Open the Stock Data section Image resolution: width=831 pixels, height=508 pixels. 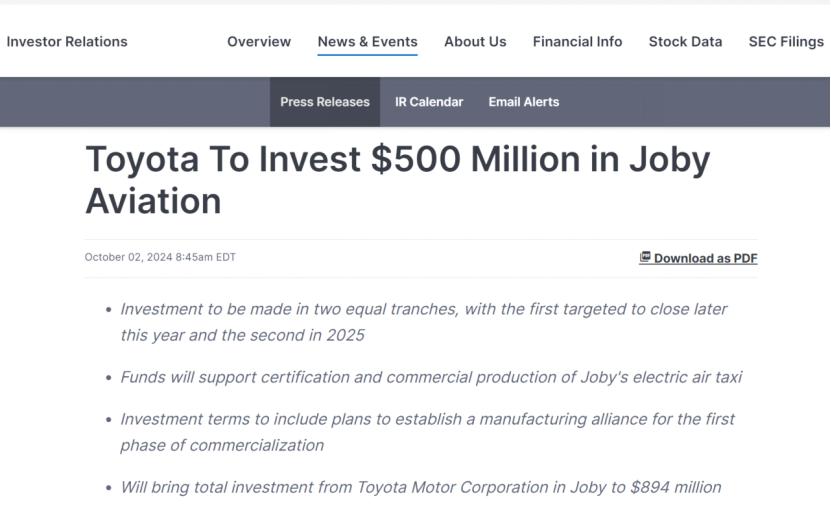coord(685,42)
